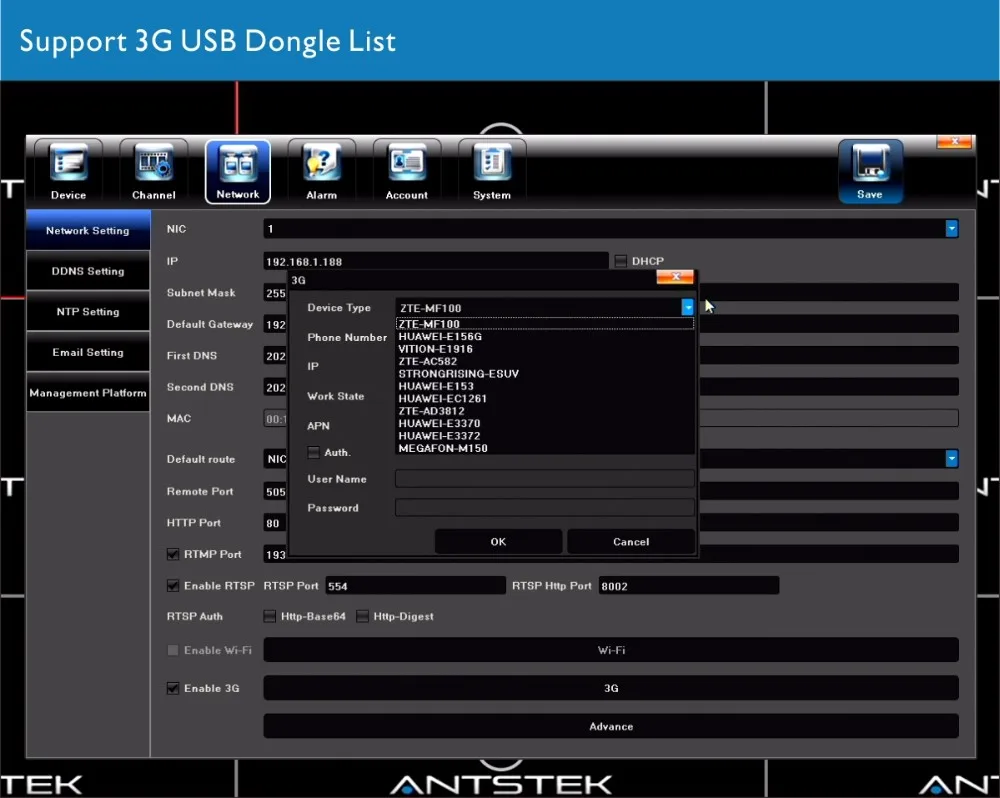1000x798 pixels.
Task: Open the Network Setting tab
Action: pos(88,230)
